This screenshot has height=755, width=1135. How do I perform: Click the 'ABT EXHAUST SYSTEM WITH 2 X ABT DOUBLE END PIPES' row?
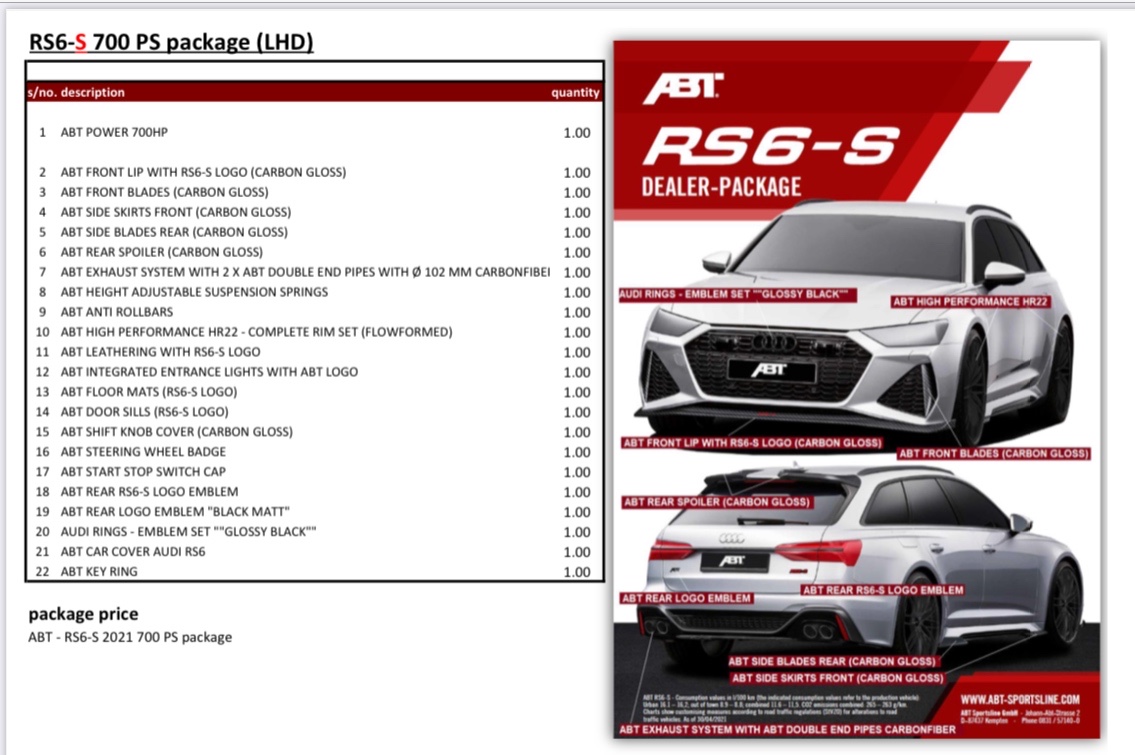305,272
